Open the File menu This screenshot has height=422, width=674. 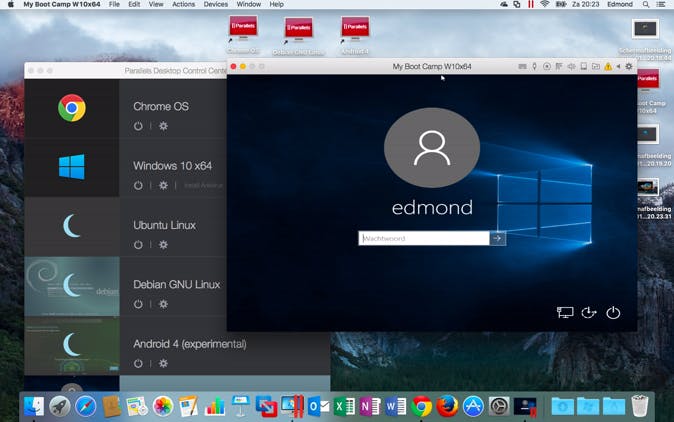[114, 4]
